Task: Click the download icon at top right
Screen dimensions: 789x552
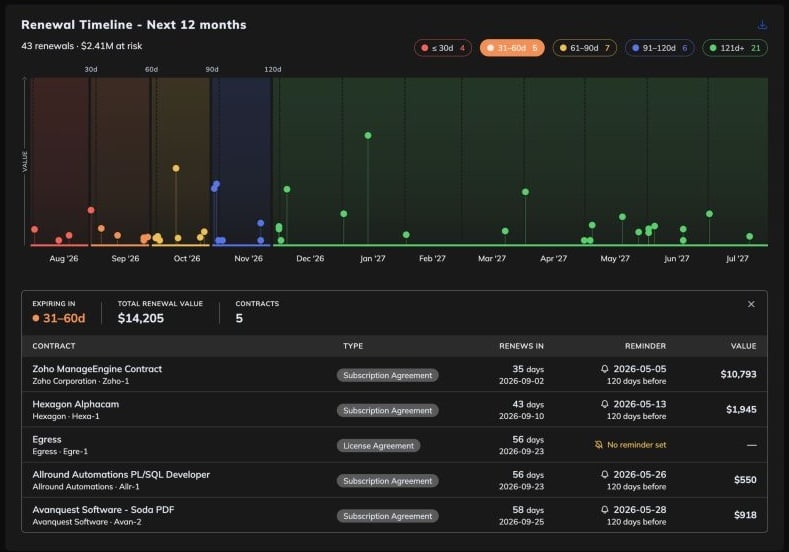Action: click(762, 25)
